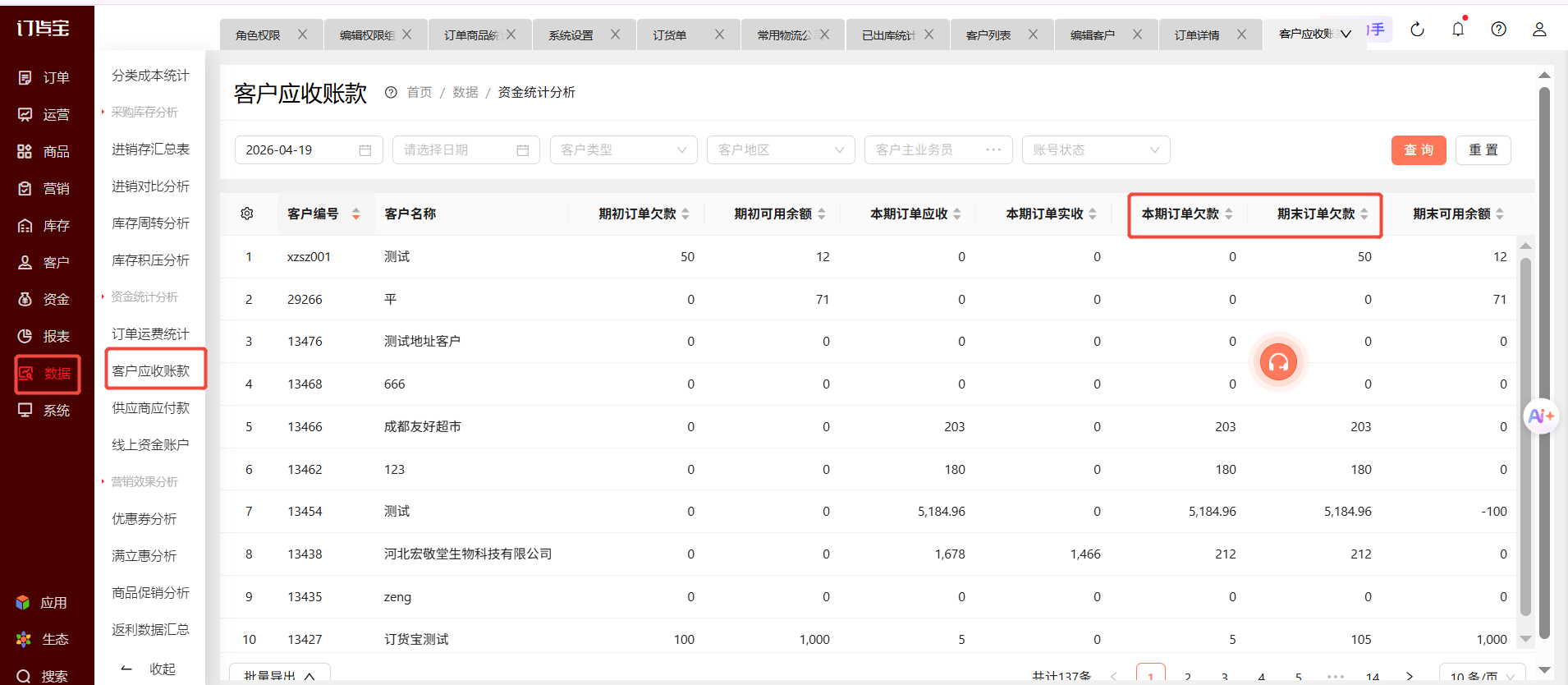Open 供应商应付款 in the submenu
This screenshot has height=685, width=1568.
coord(150,408)
